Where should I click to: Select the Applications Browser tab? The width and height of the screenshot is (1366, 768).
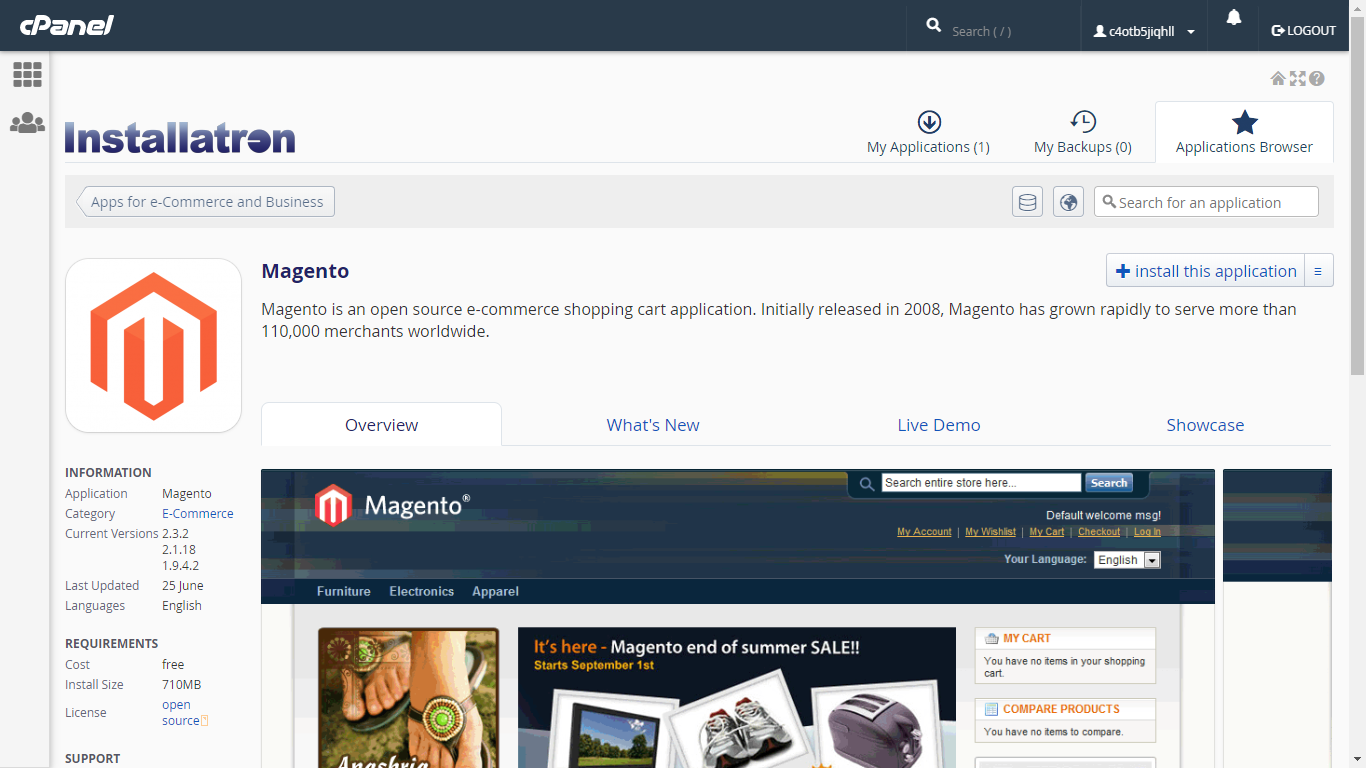(x=1244, y=133)
